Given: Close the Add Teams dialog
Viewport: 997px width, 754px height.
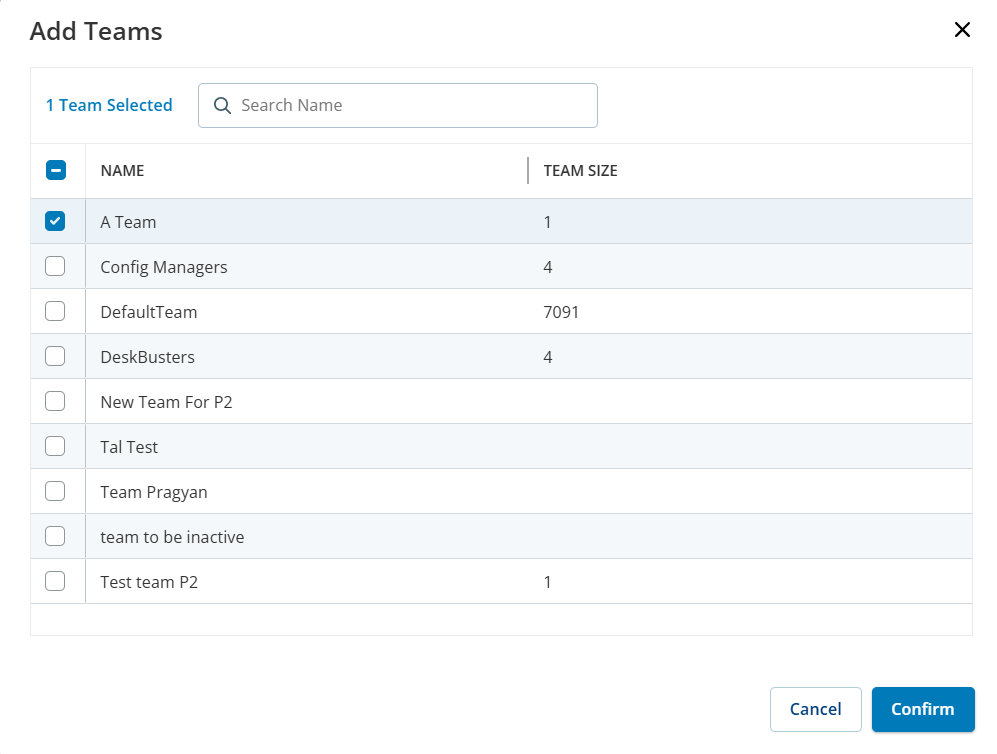Looking at the screenshot, I should point(962,30).
